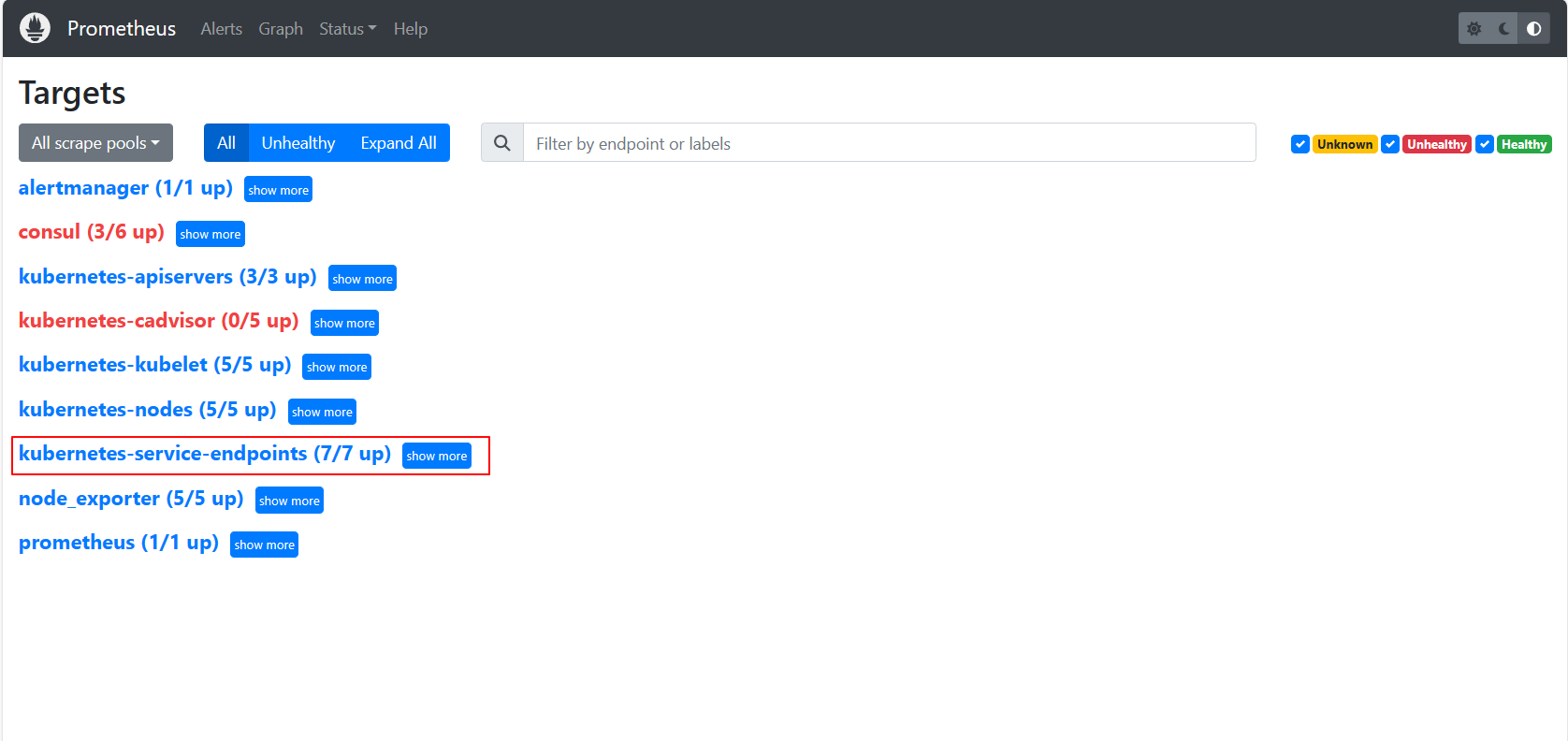This screenshot has width=1568, height=741.
Task: Open the kubernetes-apiservers (3/3 up) link
Action: [167, 277]
